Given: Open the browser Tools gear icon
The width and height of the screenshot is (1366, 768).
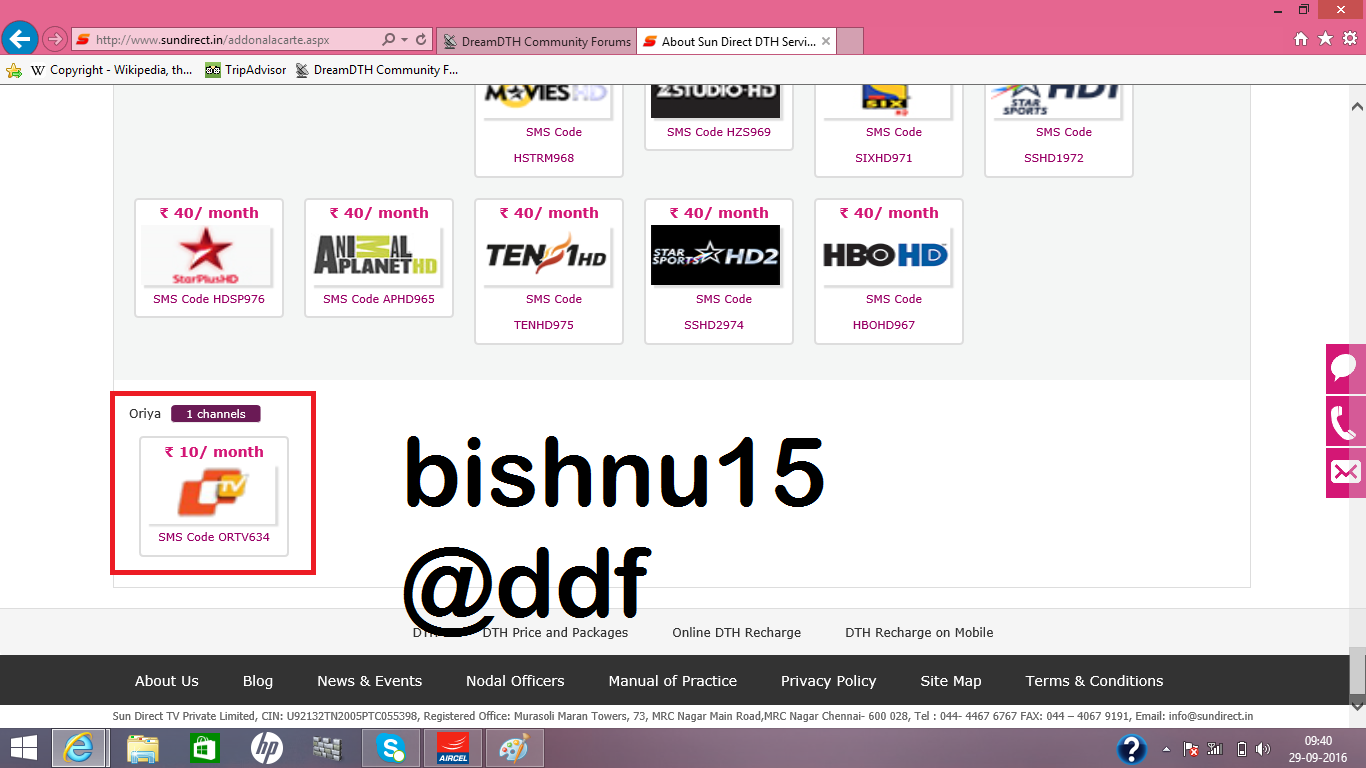Looking at the screenshot, I should [1350, 39].
